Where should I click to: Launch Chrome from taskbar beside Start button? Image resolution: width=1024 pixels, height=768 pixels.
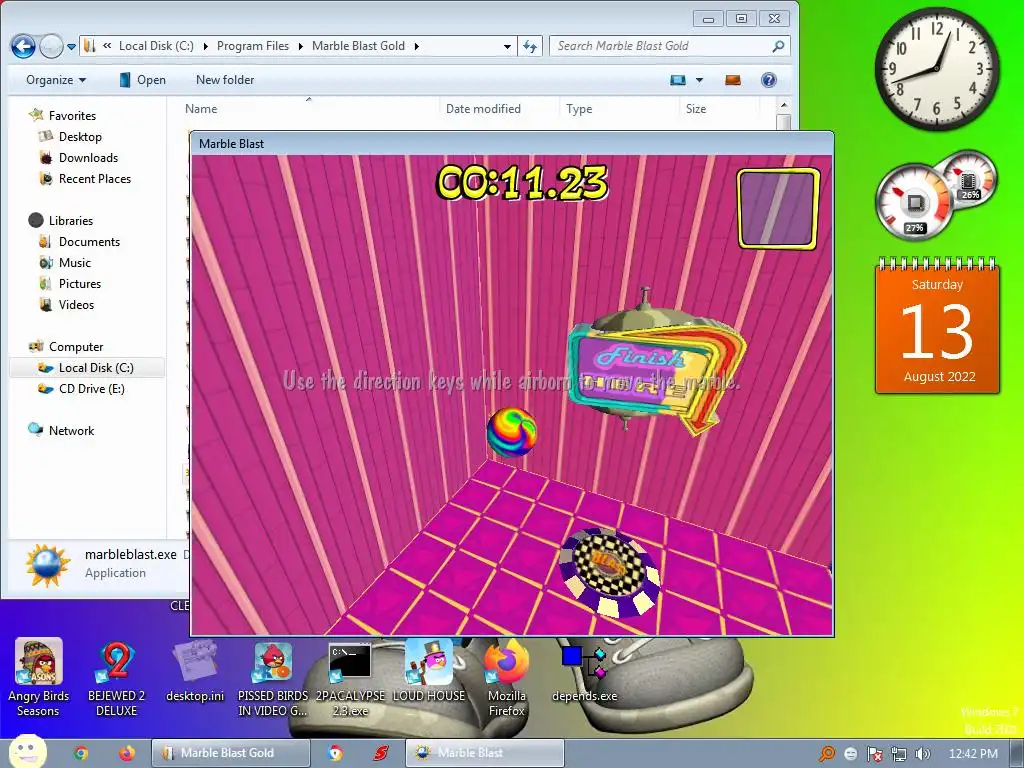point(81,753)
